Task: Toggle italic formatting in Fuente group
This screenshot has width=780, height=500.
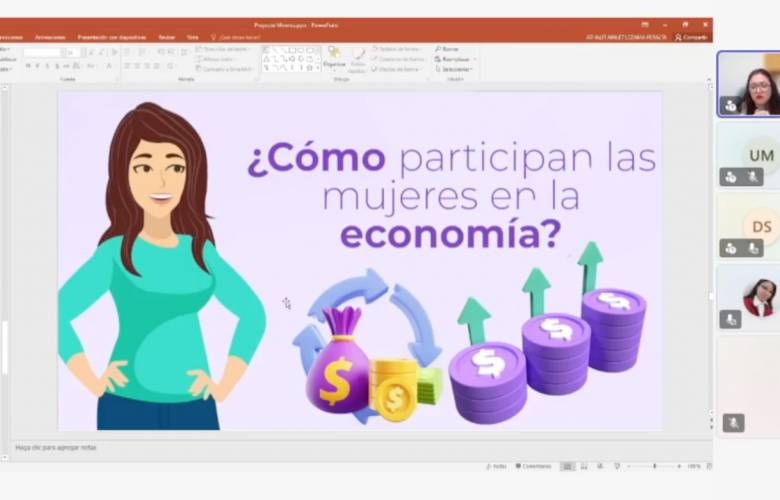Action: point(37,66)
